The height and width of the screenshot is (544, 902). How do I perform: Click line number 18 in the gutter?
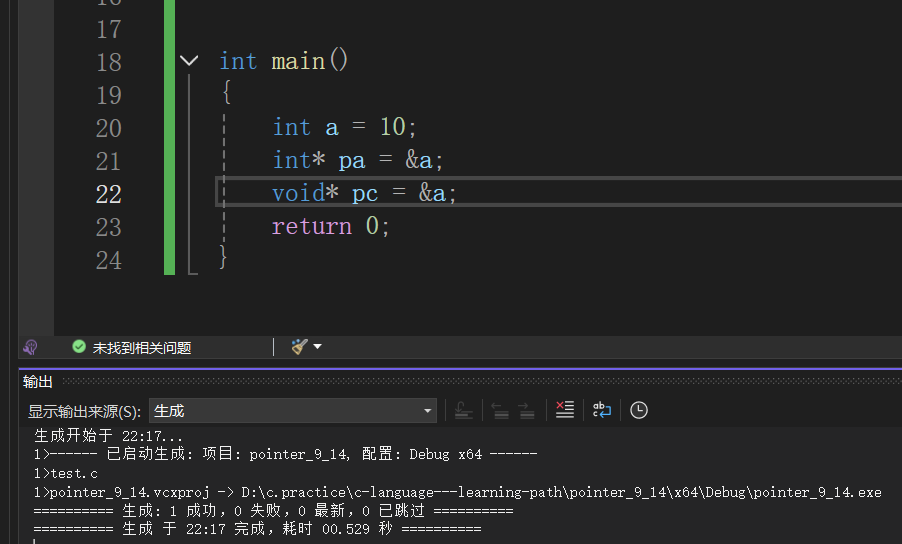[109, 62]
